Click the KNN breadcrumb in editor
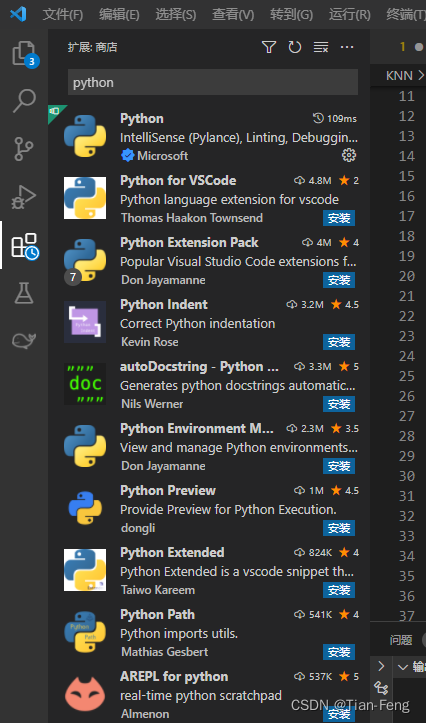 click(399, 76)
